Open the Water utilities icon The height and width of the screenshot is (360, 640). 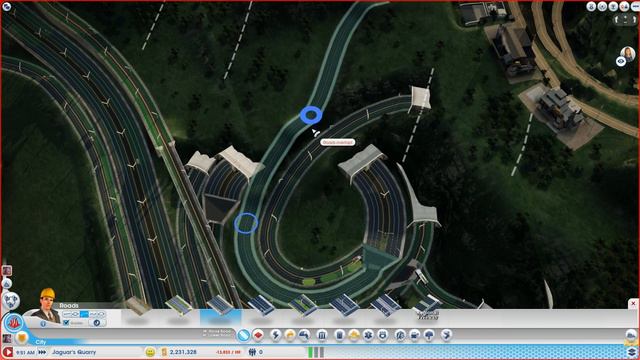[x=290, y=336]
